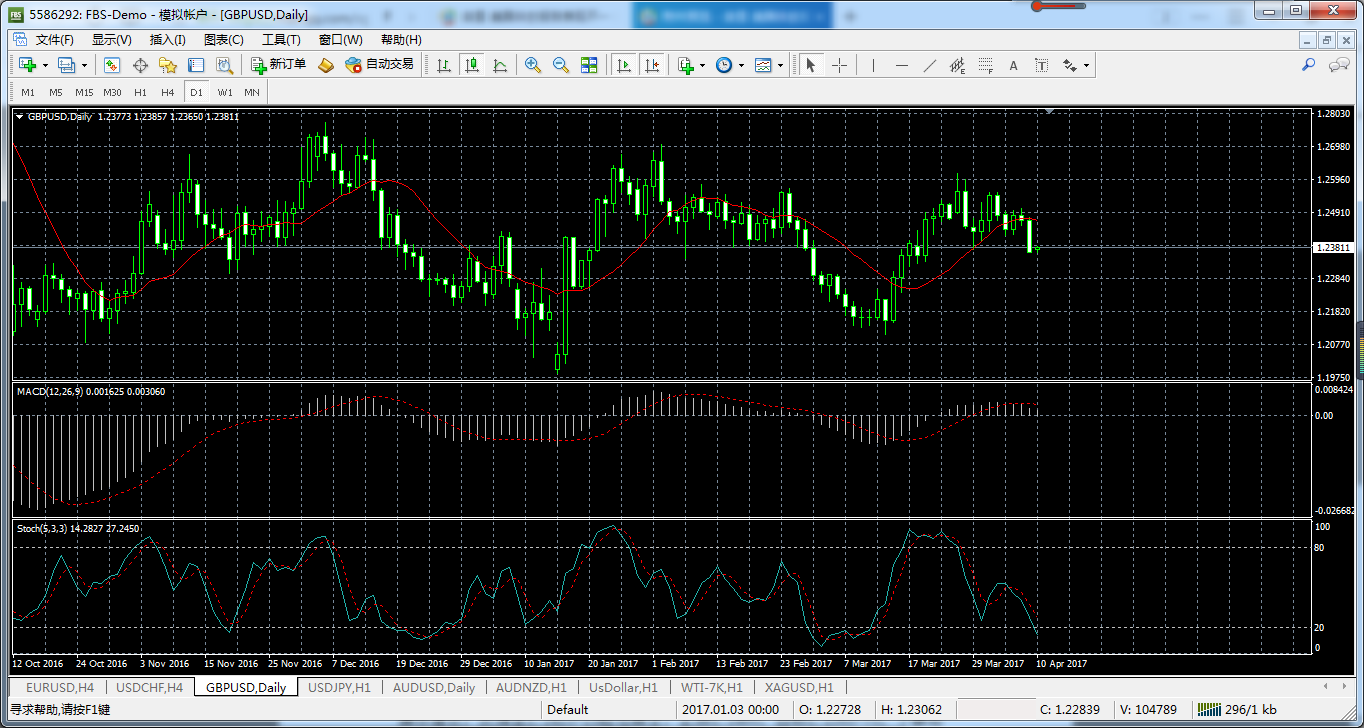
Task: Insert an arrow symbol object
Action: coord(1069,65)
